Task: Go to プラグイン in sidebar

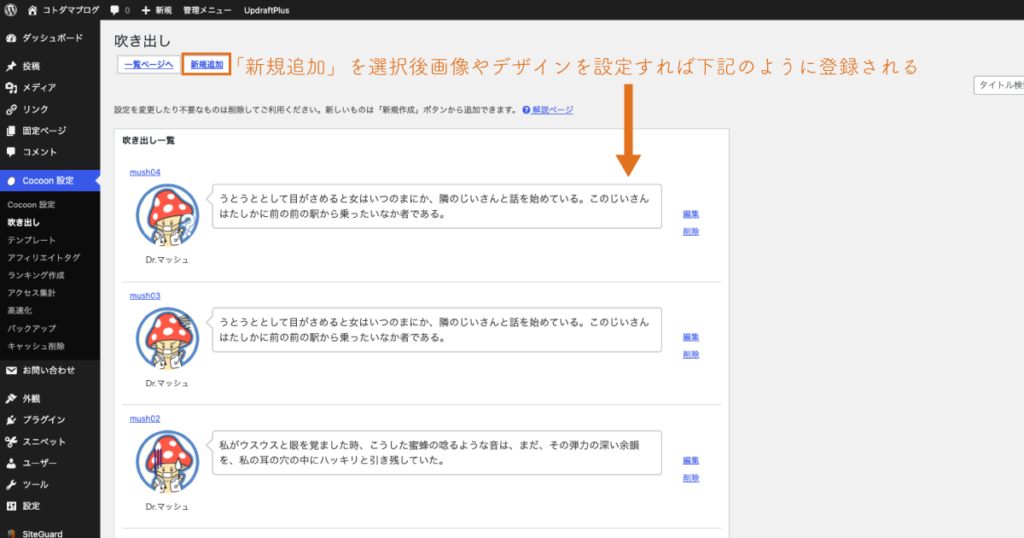Action: 44,420
